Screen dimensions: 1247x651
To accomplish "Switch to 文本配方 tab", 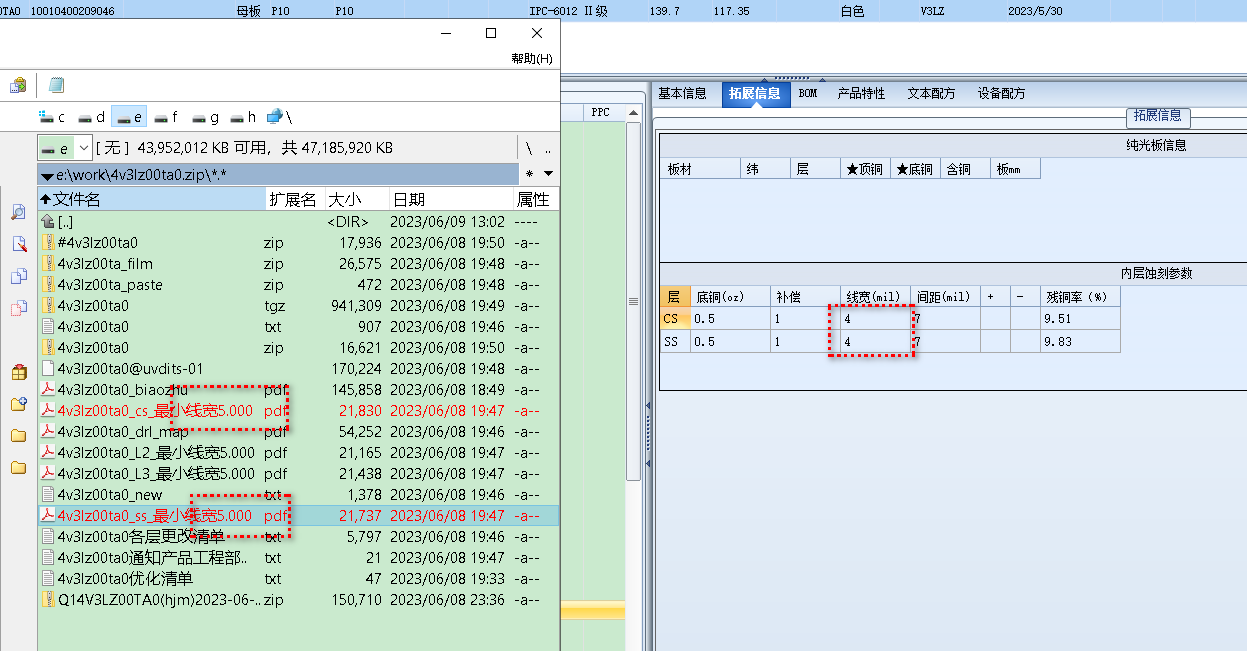I will click(x=931, y=93).
